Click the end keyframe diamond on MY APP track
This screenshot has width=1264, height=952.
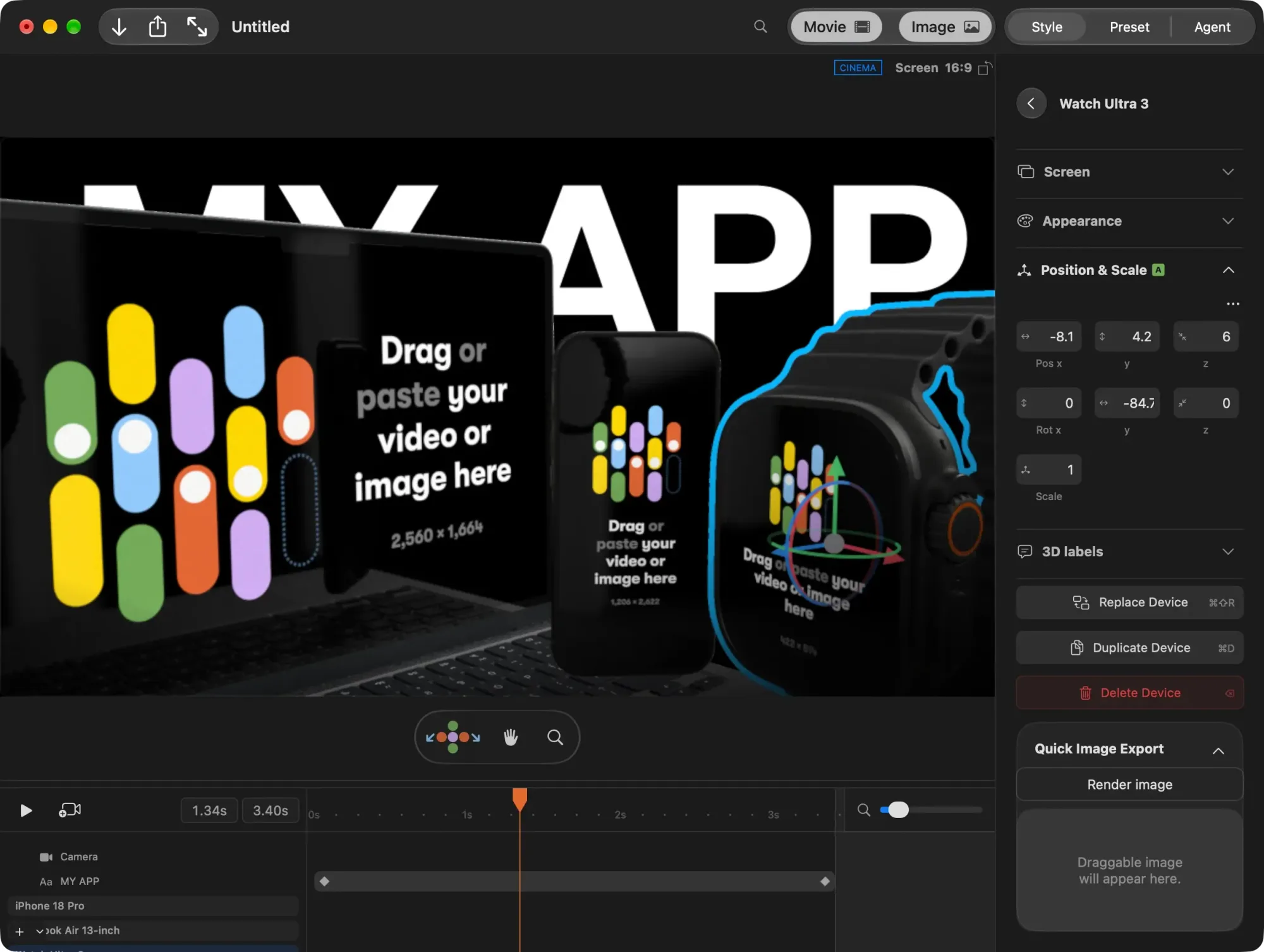click(x=825, y=881)
